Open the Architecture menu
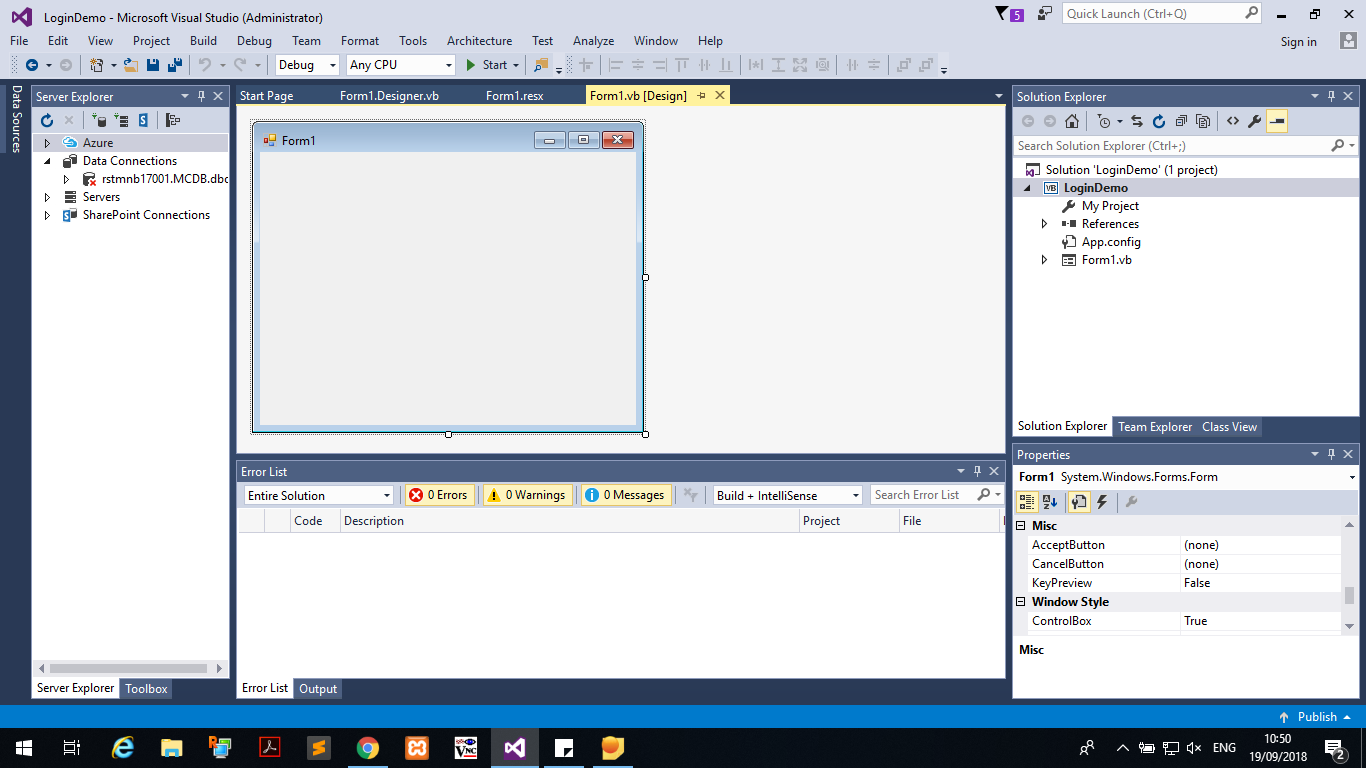1366x768 pixels. point(479,41)
